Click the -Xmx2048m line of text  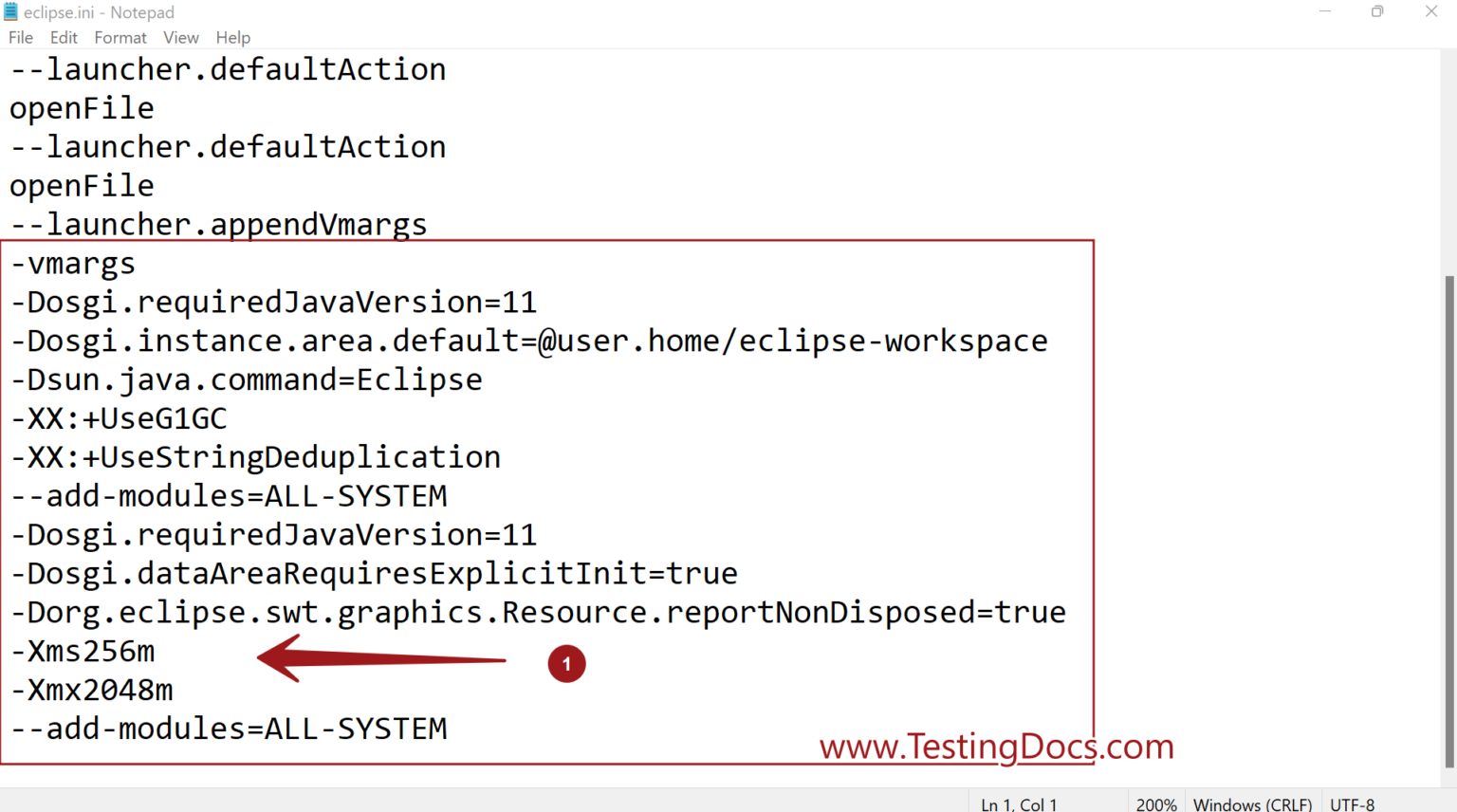pos(91,690)
